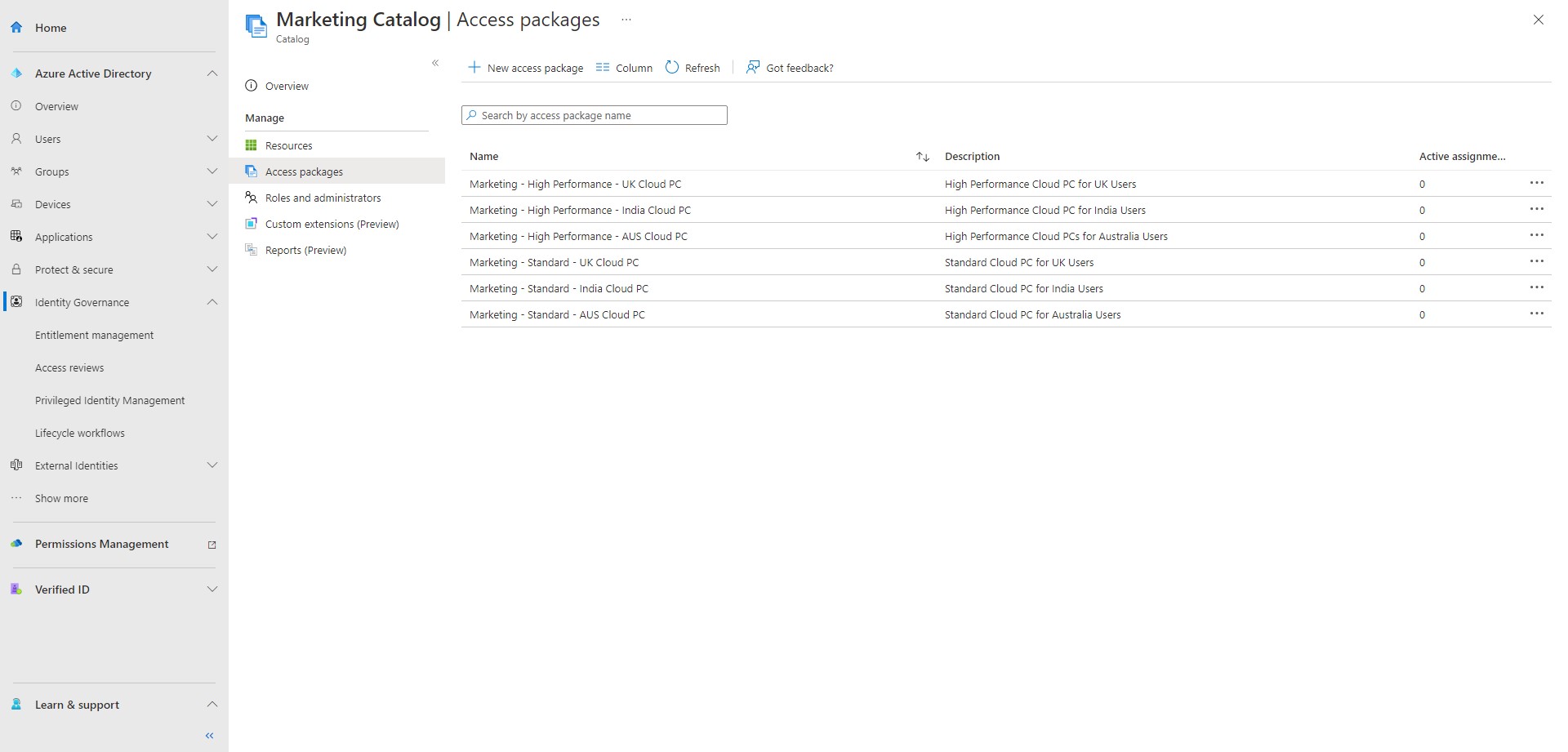
Task: Click the Column icon in the toolbar
Action: click(604, 68)
